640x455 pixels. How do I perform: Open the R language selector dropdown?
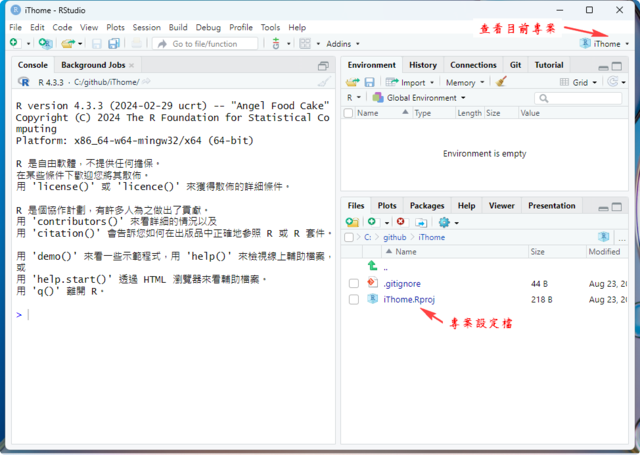point(354,98)
